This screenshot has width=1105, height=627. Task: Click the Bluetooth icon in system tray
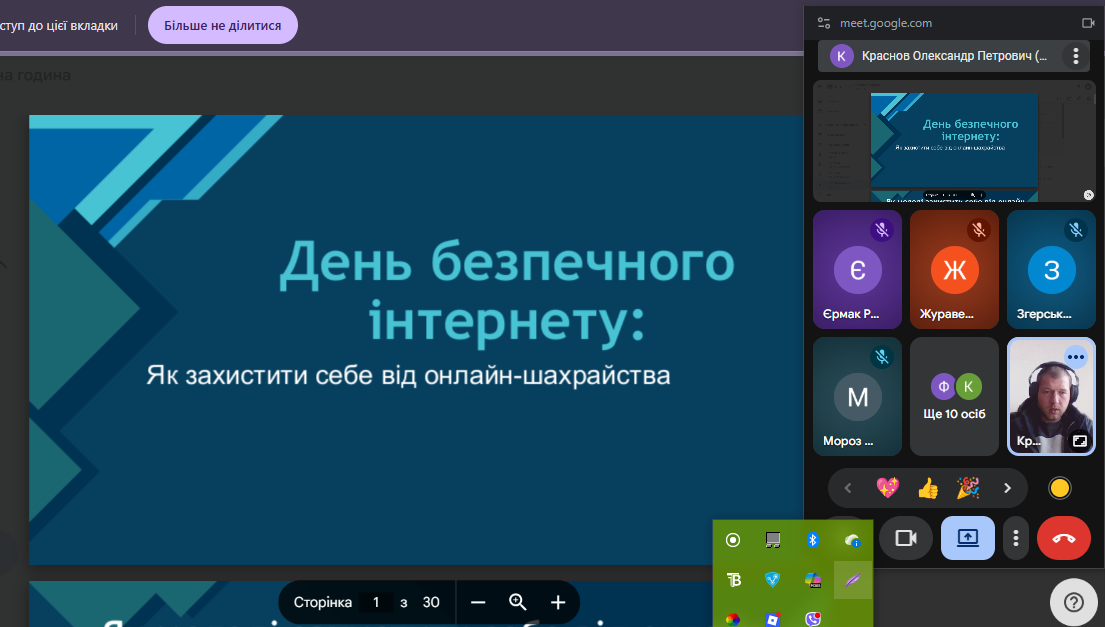pyautogui.click(x=813, y=539)
